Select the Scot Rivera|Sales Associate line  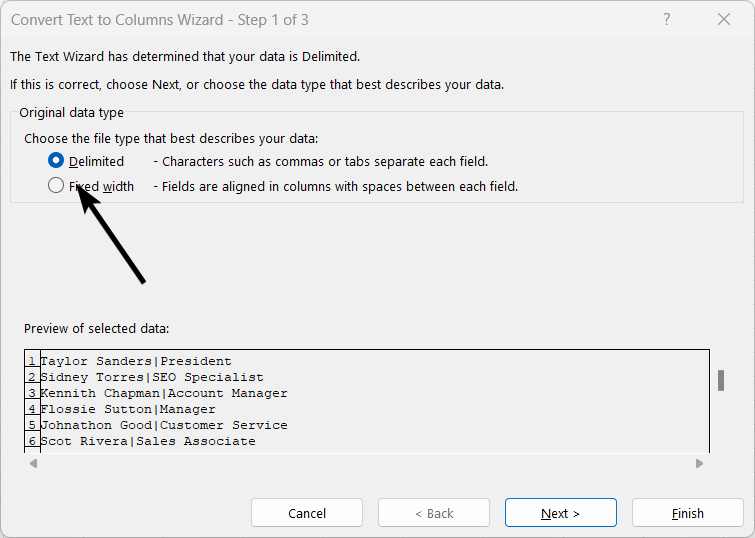[x=148, y=441]
